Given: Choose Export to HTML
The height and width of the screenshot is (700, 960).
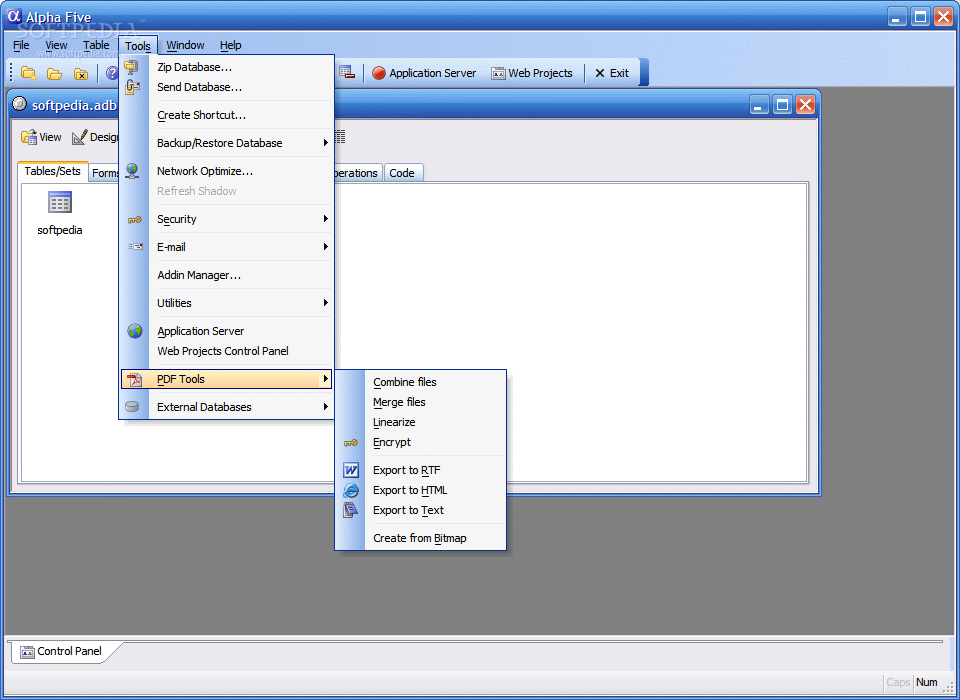Looking at the screenshot, I should [x=421, y=491].
